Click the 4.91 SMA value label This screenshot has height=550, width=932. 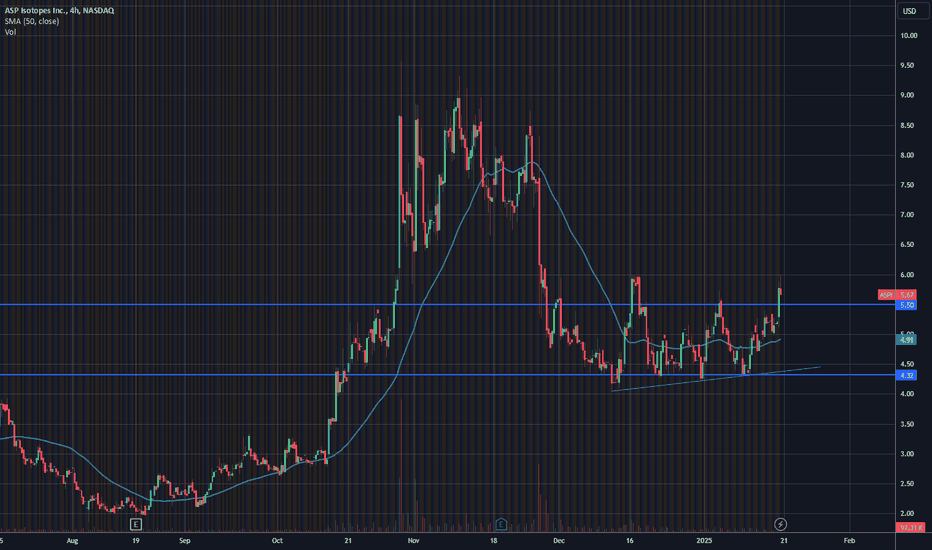(x=906, y=340)
